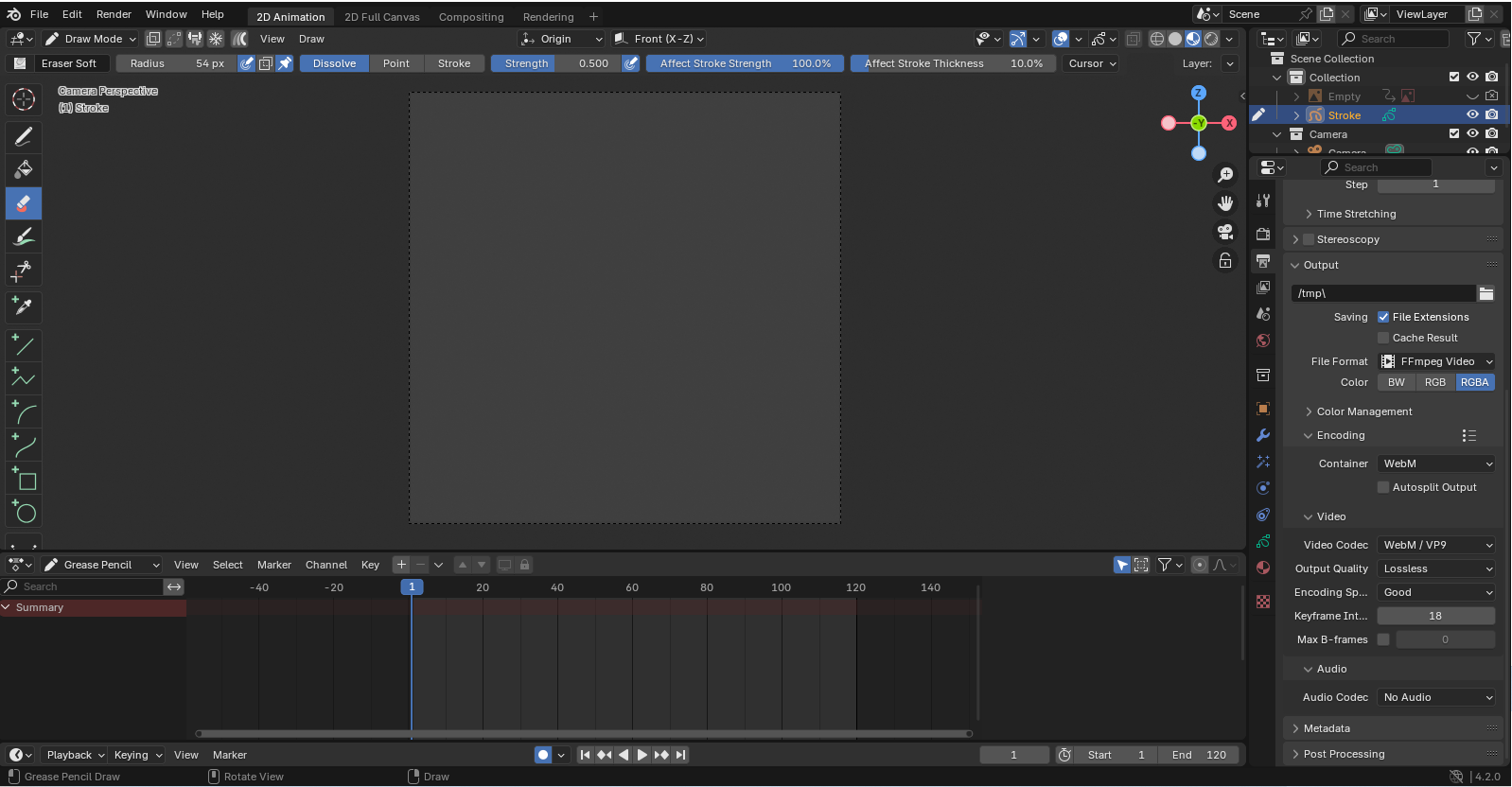Enable the Cache Result checkbox
This screenshot has height=787, width=1512.
(1383, 338)
